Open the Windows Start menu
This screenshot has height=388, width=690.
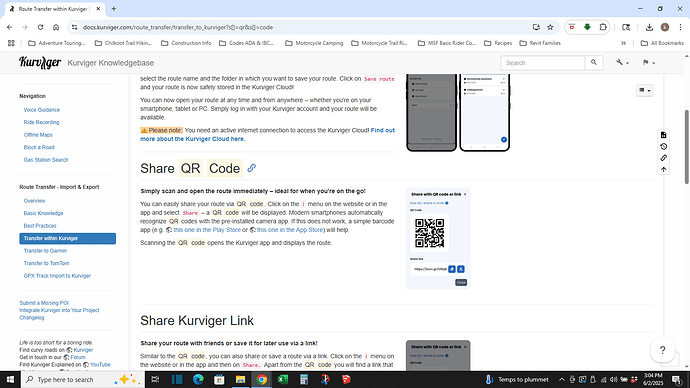tap(10, 379)
